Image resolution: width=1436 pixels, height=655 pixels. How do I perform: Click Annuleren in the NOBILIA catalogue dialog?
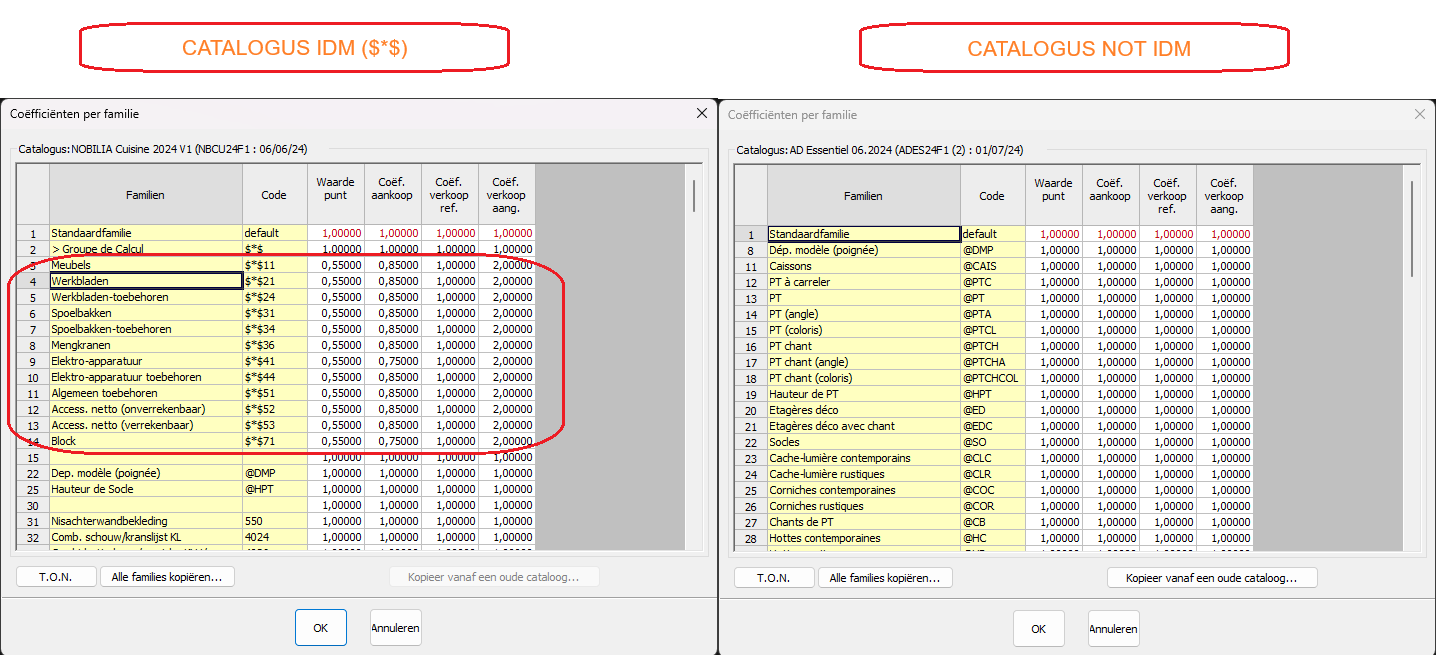coord(395,628)
